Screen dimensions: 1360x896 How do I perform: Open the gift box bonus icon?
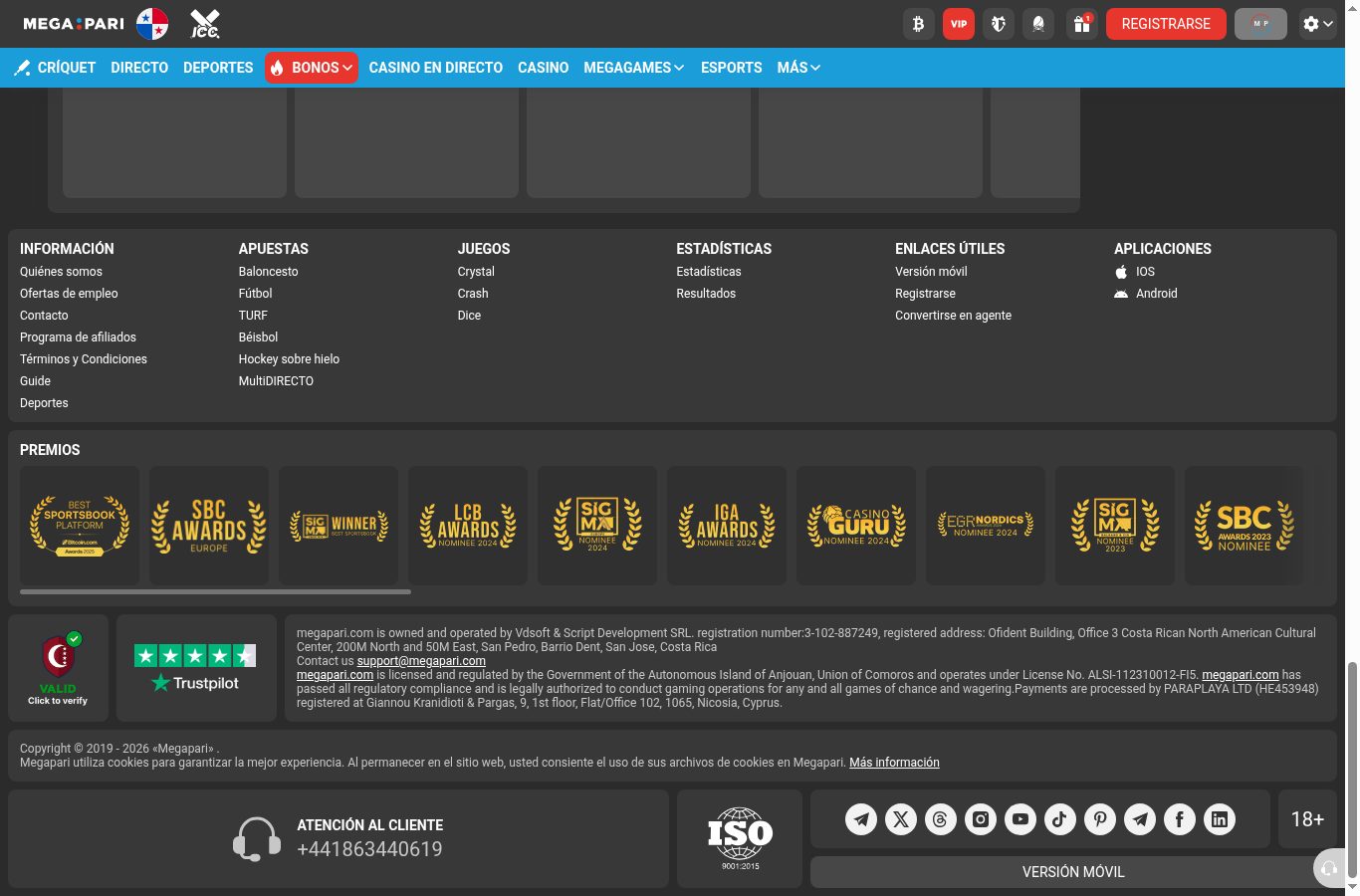(1081, 24)
